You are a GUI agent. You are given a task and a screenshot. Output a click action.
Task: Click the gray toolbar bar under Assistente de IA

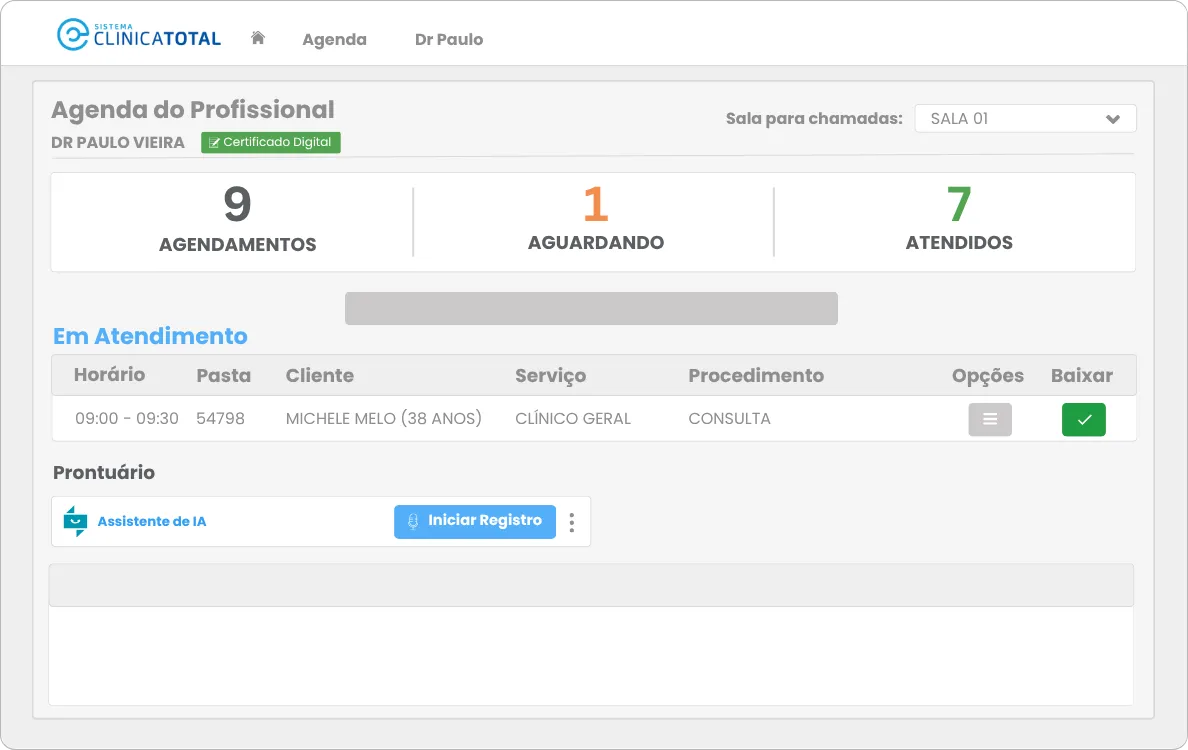pos(591,585)
